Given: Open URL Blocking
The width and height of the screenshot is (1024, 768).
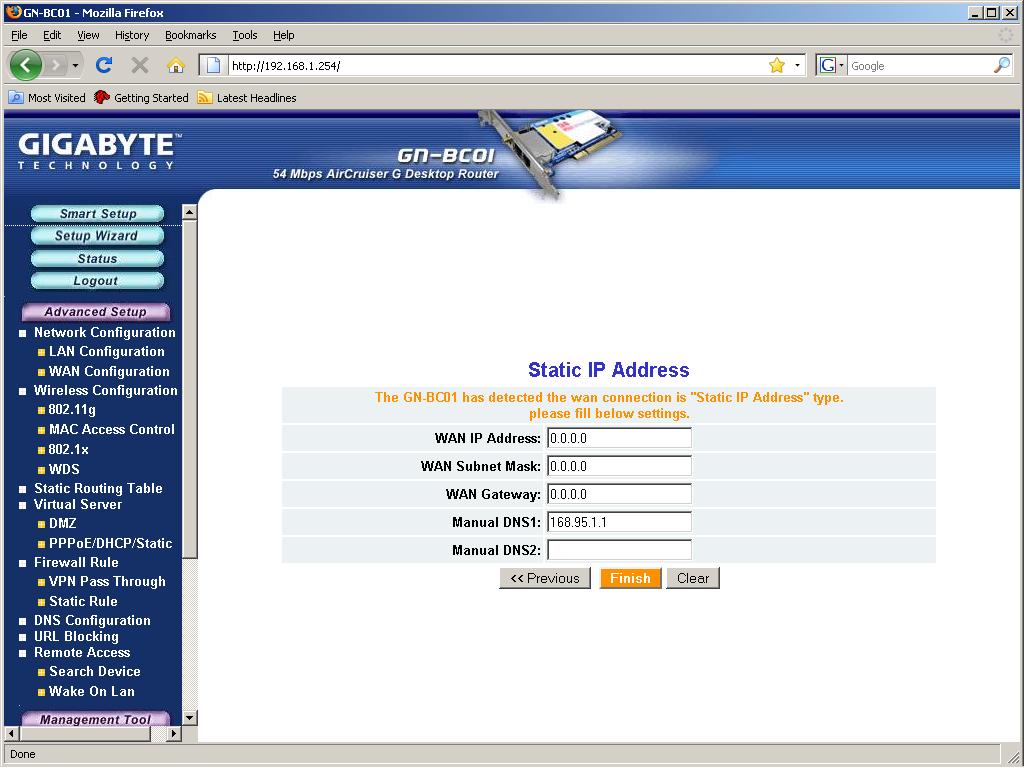Looking at the screenshot, I should coord(76,637).
